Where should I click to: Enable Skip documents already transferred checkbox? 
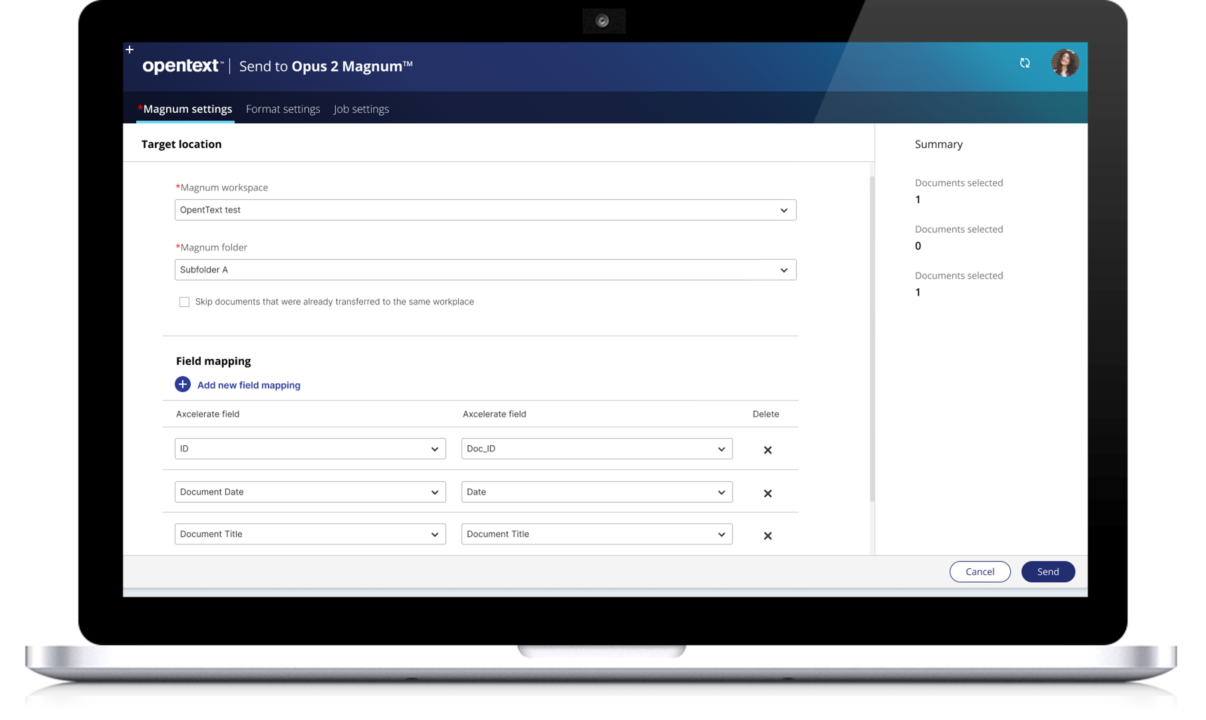[x=184, y=302]
